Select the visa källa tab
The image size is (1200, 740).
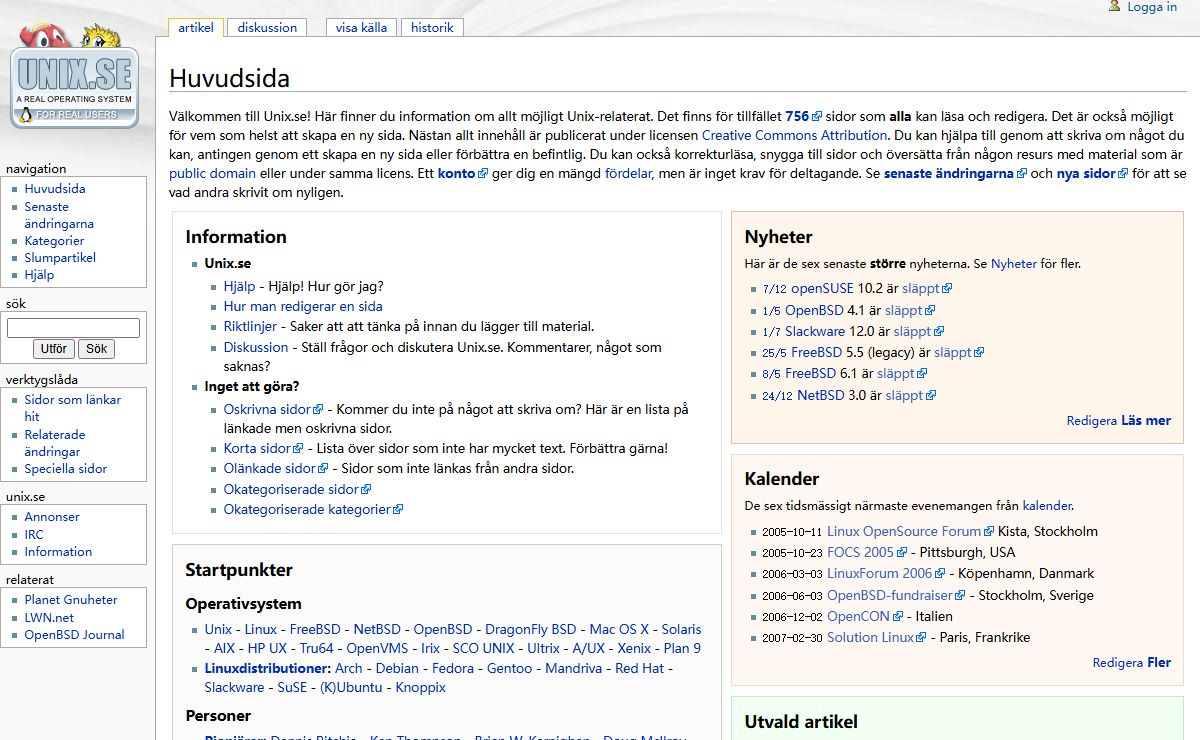(361, 28)
